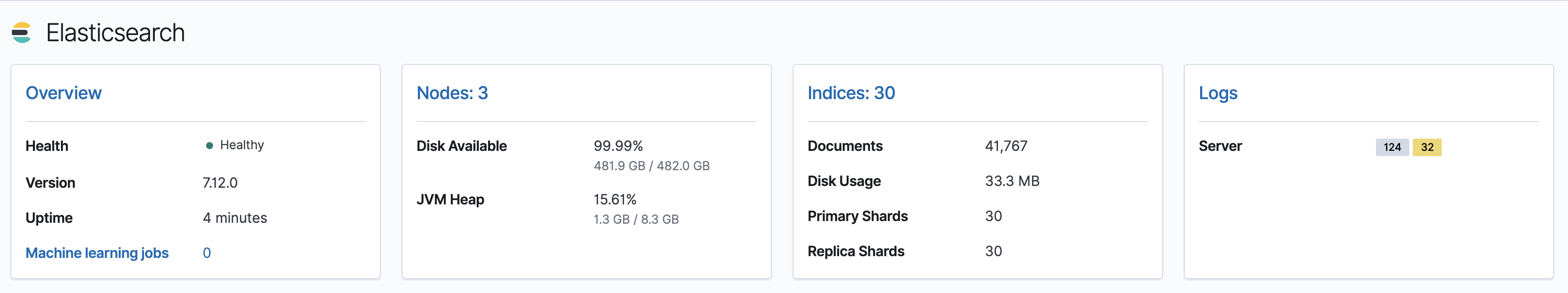Click the yellow 32 server log badge
This screenshot has width=1568, height=293.
(1427, 147)
